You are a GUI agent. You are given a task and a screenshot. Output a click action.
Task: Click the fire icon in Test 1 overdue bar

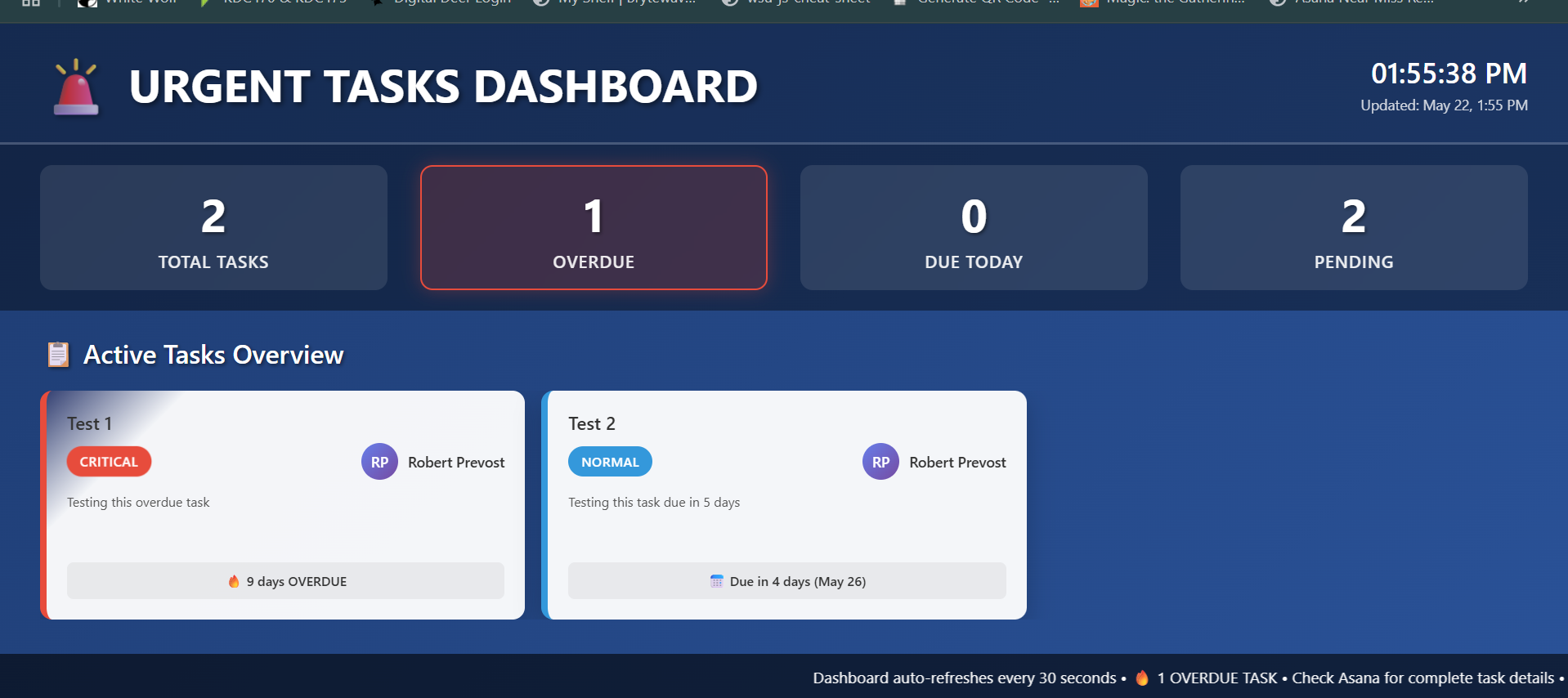click(x=234, y=581)
